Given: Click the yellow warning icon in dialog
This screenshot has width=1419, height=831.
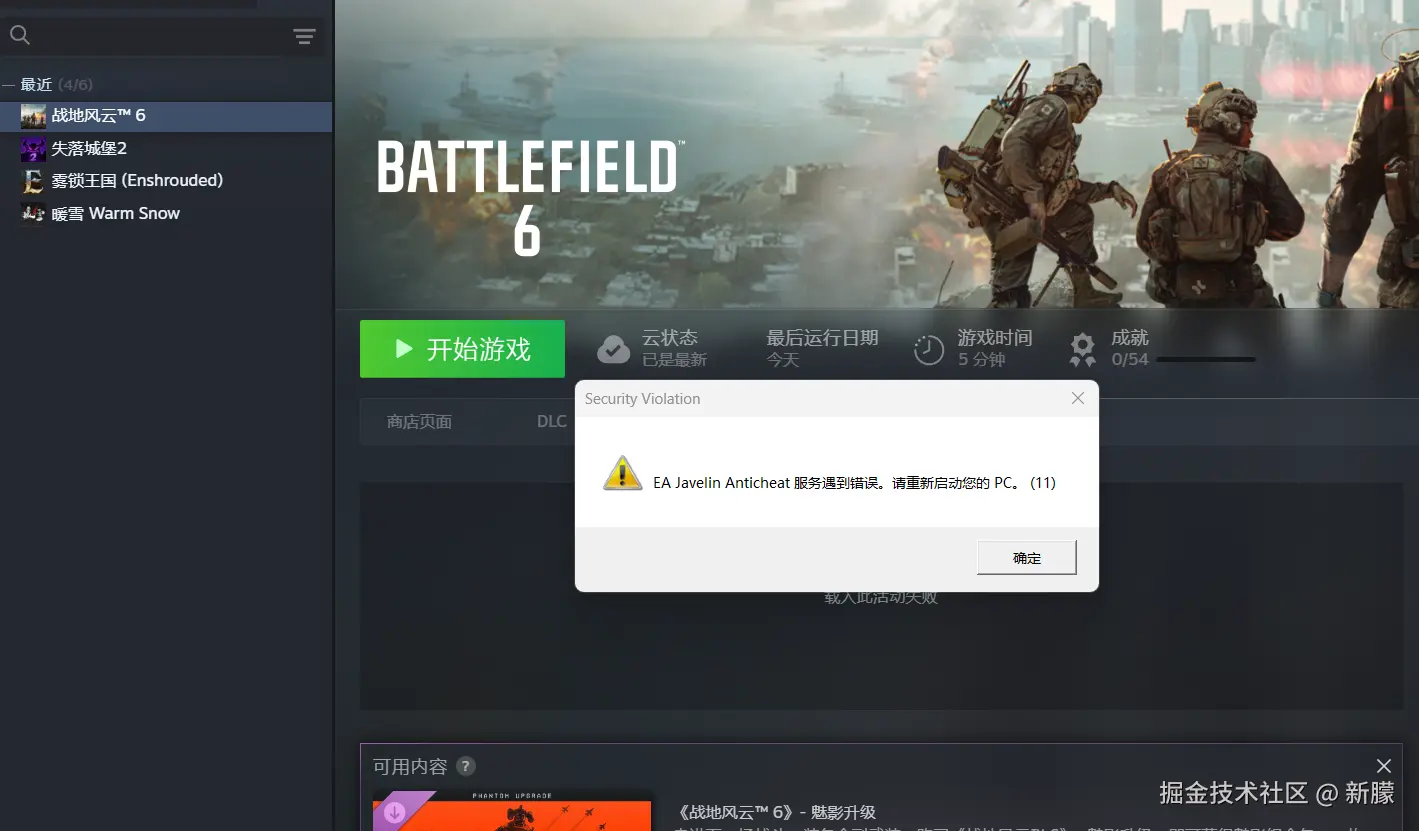Looking at the screenshot, I should tap(622, 473).
